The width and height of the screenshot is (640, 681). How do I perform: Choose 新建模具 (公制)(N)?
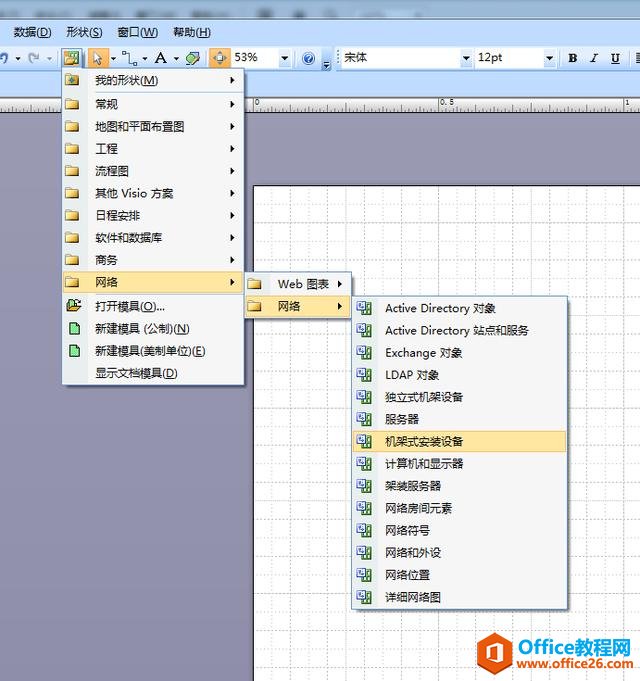153,329
